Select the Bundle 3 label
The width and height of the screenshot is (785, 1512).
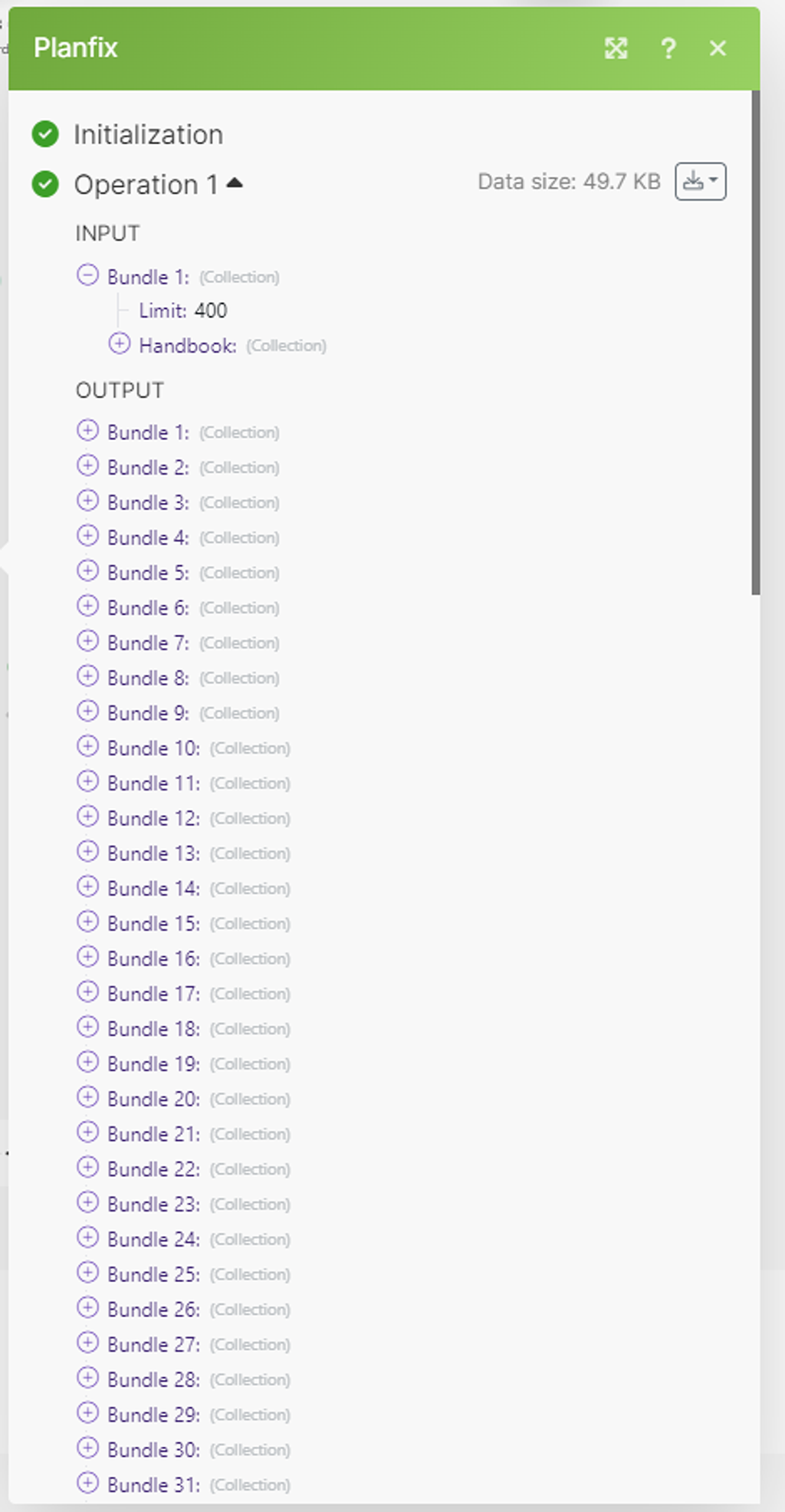coord(148,503)
